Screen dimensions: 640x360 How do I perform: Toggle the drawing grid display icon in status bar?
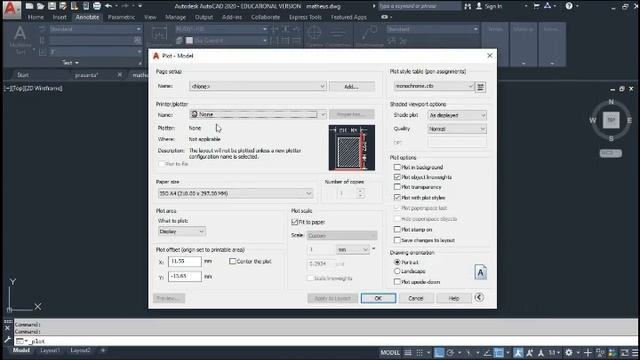coord(408,353)
